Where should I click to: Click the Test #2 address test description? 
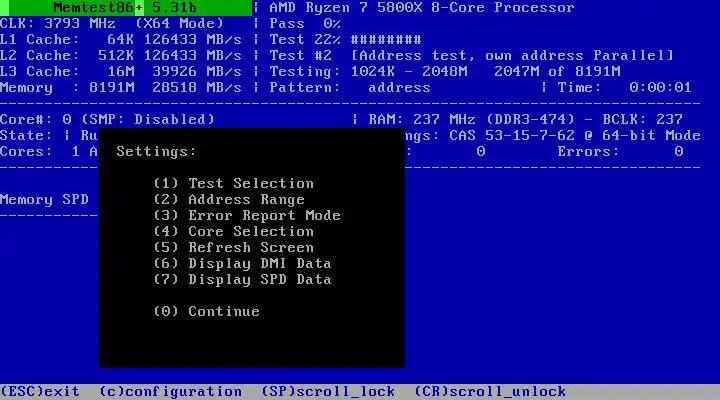[x=471, y=56]
